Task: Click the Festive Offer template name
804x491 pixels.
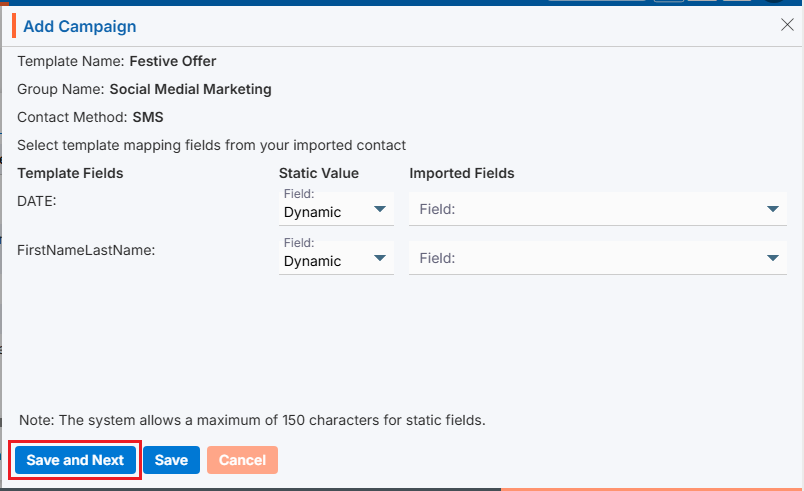Action: tap(173, 61)
